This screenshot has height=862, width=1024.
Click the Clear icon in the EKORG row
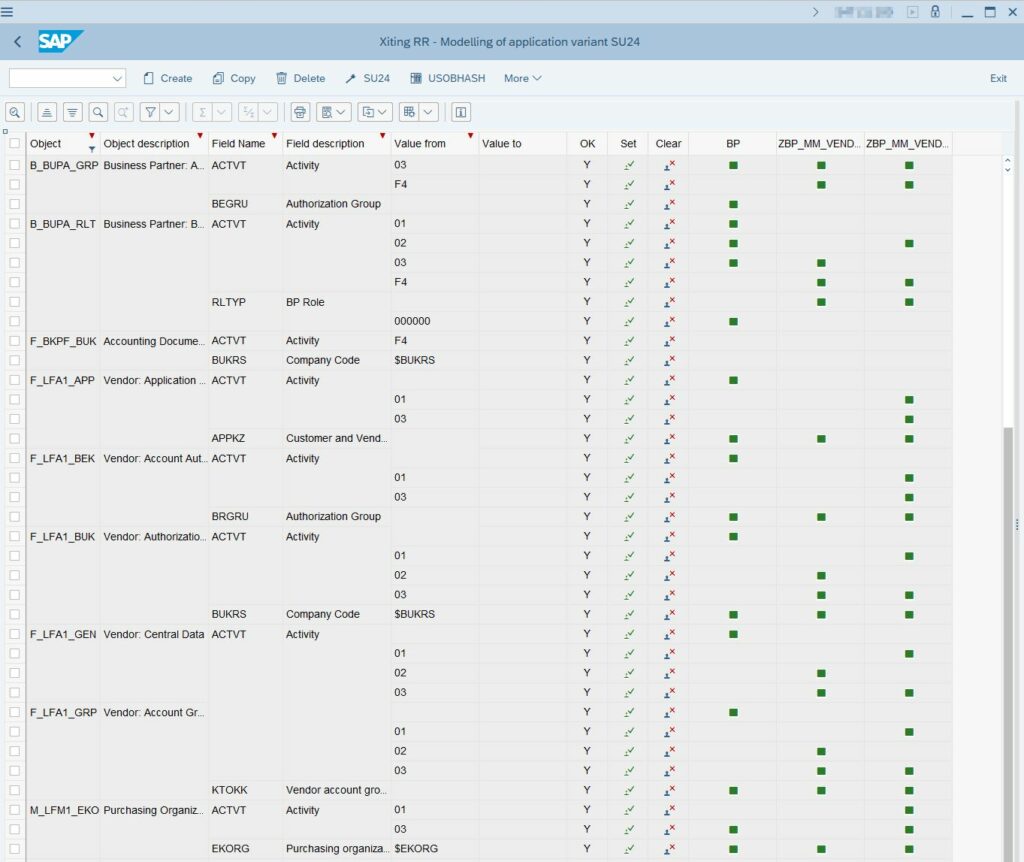(669, 849)
